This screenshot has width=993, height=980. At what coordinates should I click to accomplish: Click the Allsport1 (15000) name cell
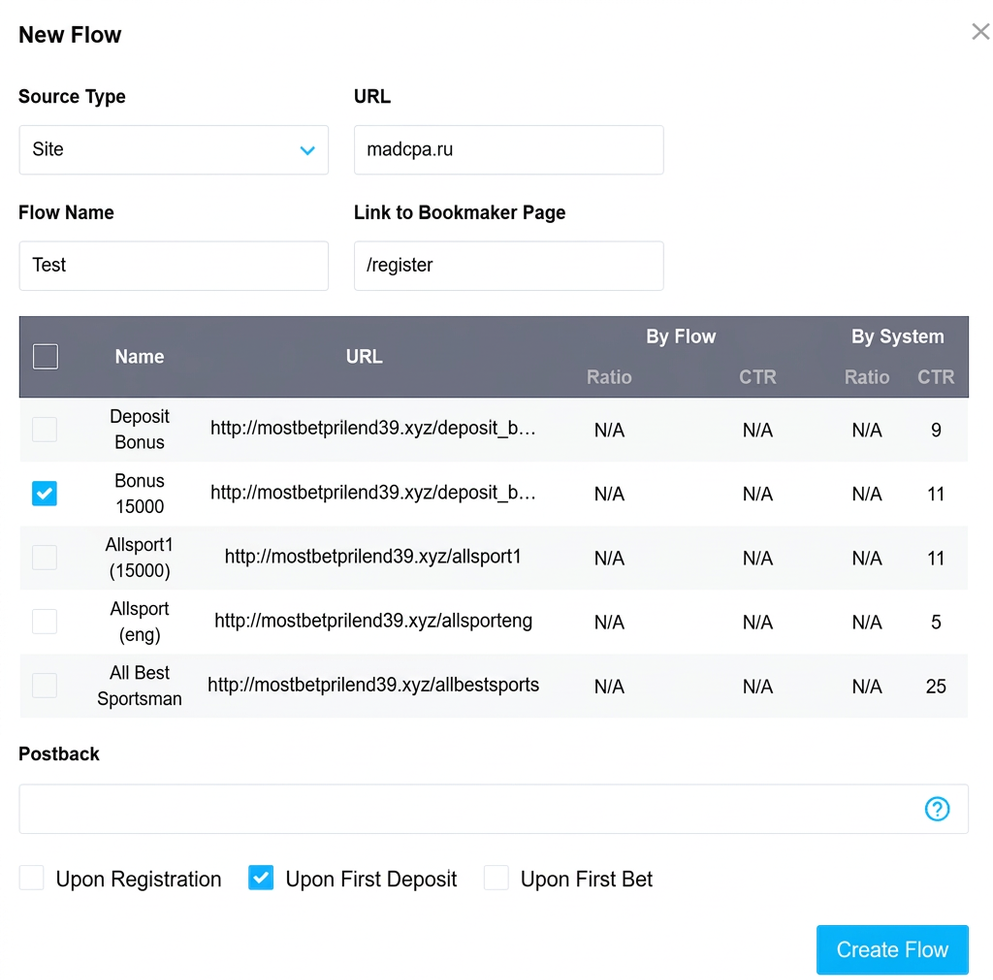click(139, 557)
